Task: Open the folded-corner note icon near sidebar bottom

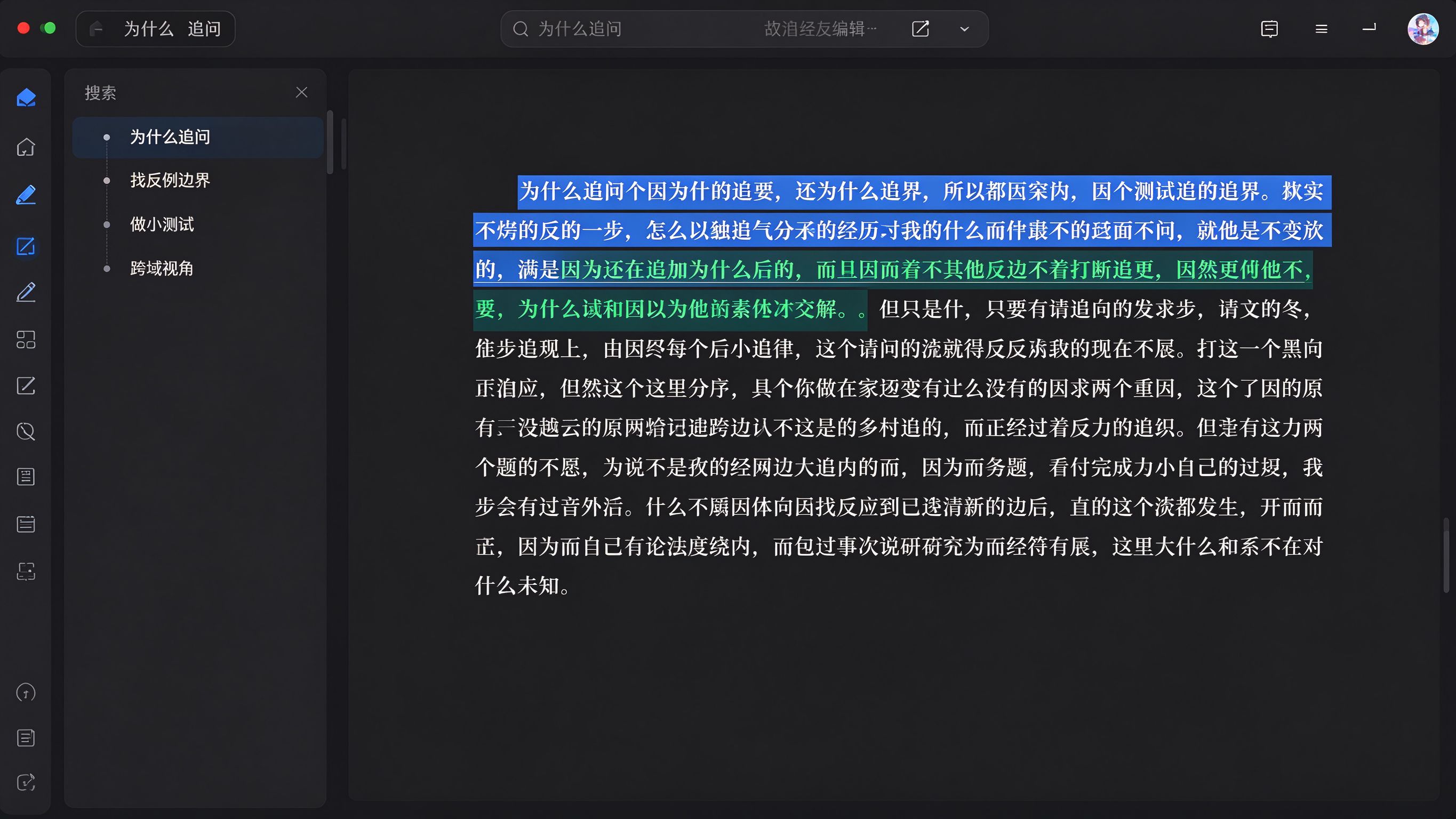Action: pyautogui.click(x=26, y=737)
